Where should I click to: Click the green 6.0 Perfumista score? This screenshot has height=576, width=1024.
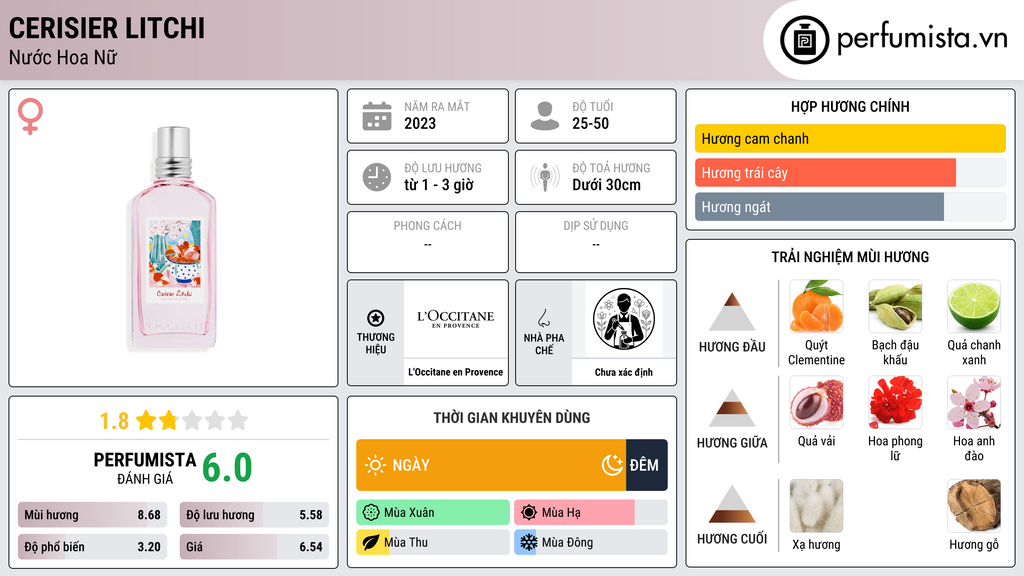tap(227, 467)
